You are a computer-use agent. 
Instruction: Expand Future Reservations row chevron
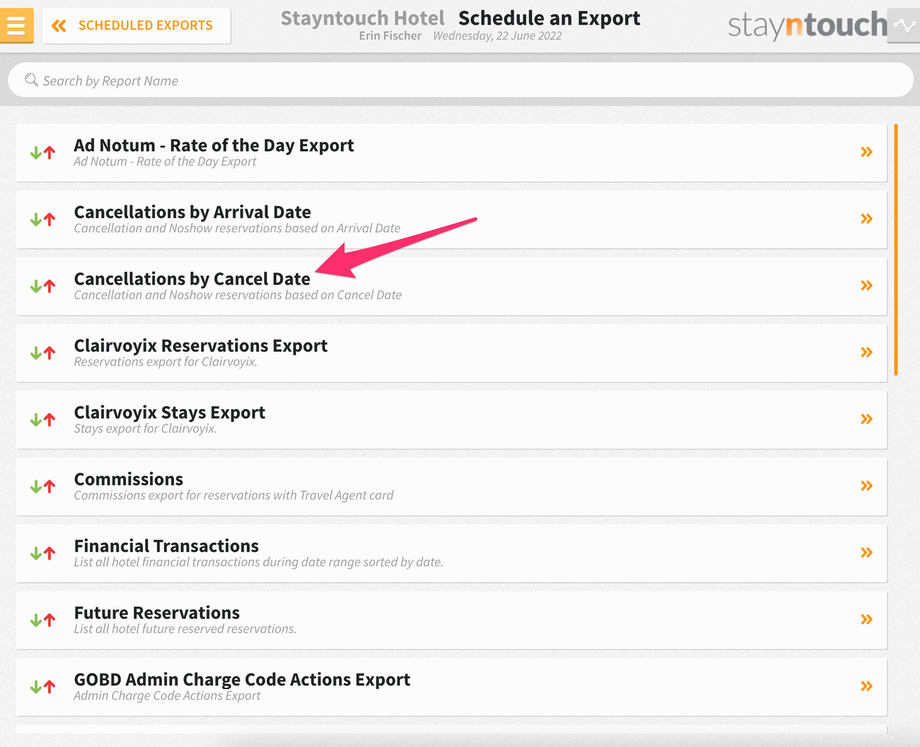pos(867,619)
